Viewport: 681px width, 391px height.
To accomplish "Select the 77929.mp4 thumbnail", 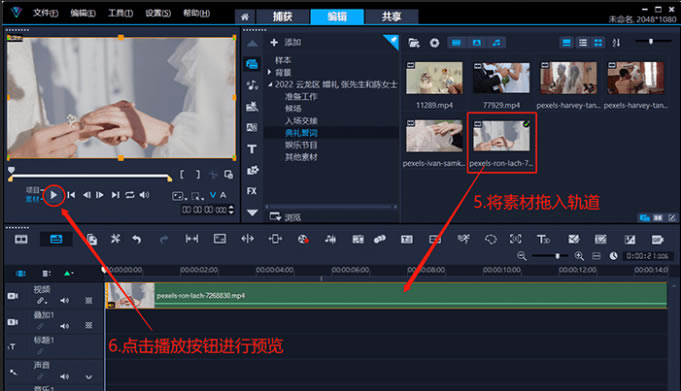I will (x=501, y=78).
